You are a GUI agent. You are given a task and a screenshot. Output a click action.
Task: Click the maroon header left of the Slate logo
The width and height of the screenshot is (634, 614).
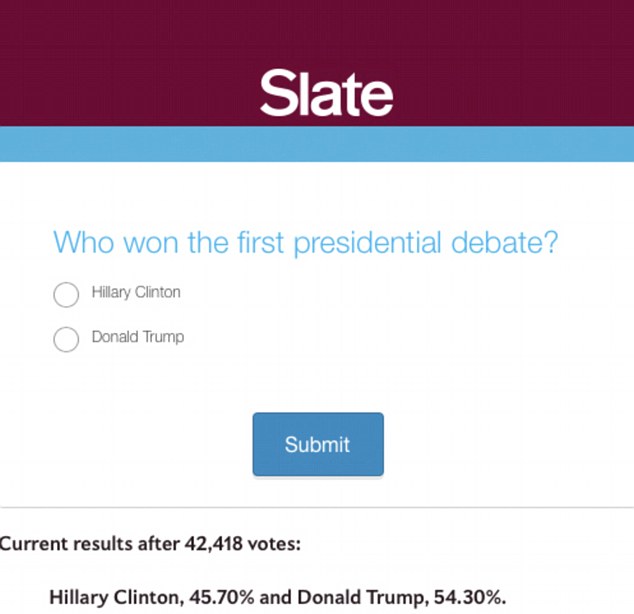[120, 70]
